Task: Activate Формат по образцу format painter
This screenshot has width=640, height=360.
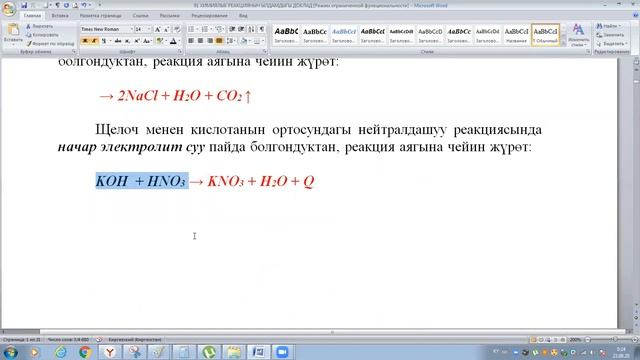Action: tap(50, 43)
